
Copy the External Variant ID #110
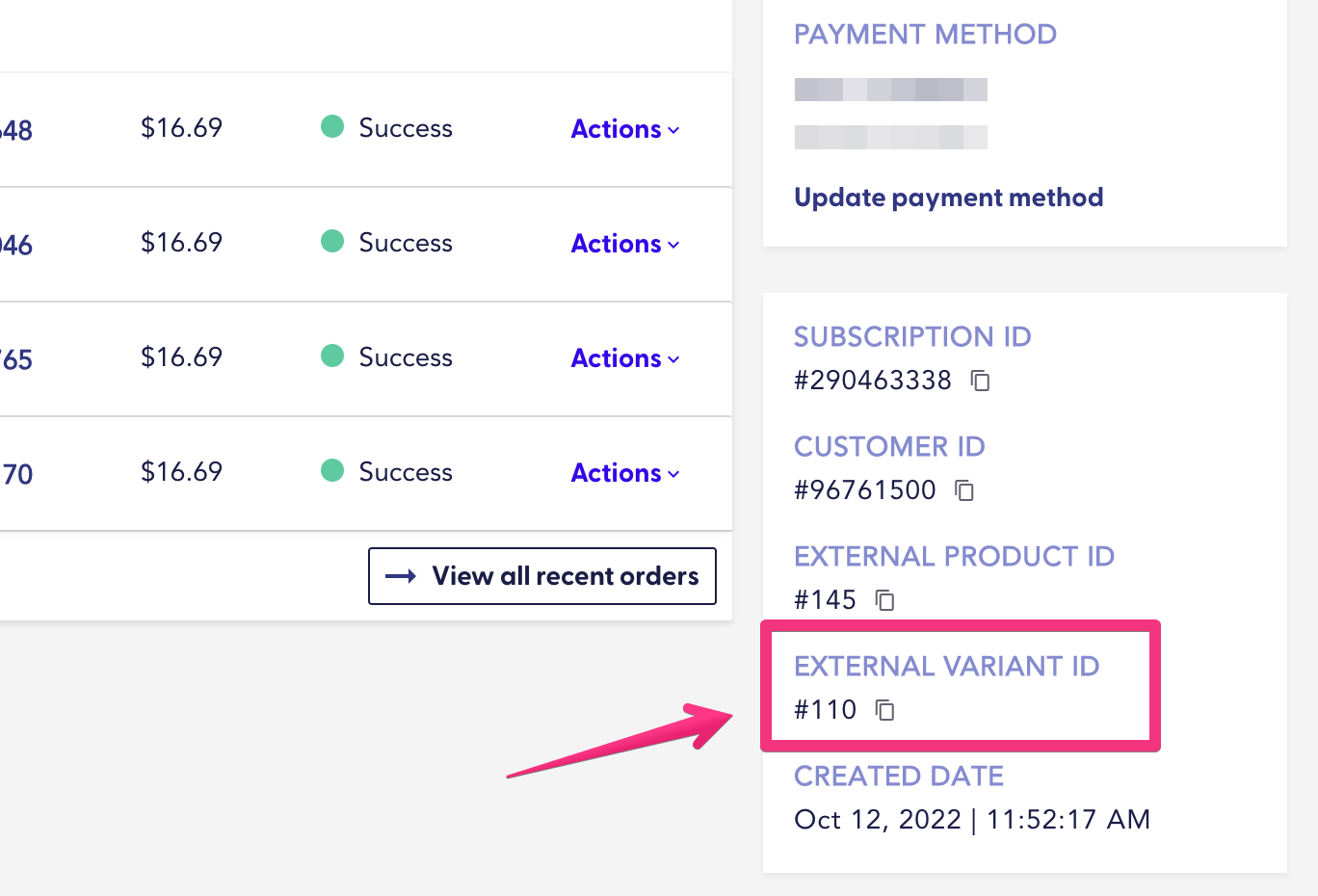point(885,711)
